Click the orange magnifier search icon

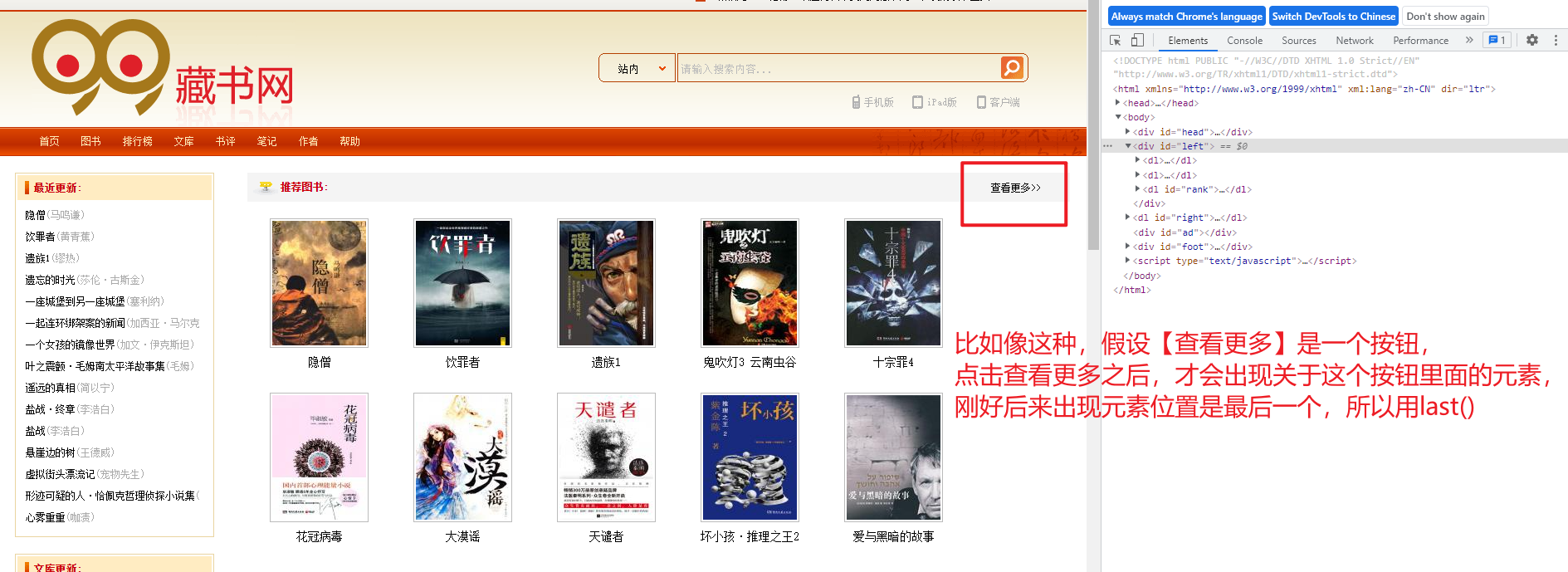point(1012,68)
